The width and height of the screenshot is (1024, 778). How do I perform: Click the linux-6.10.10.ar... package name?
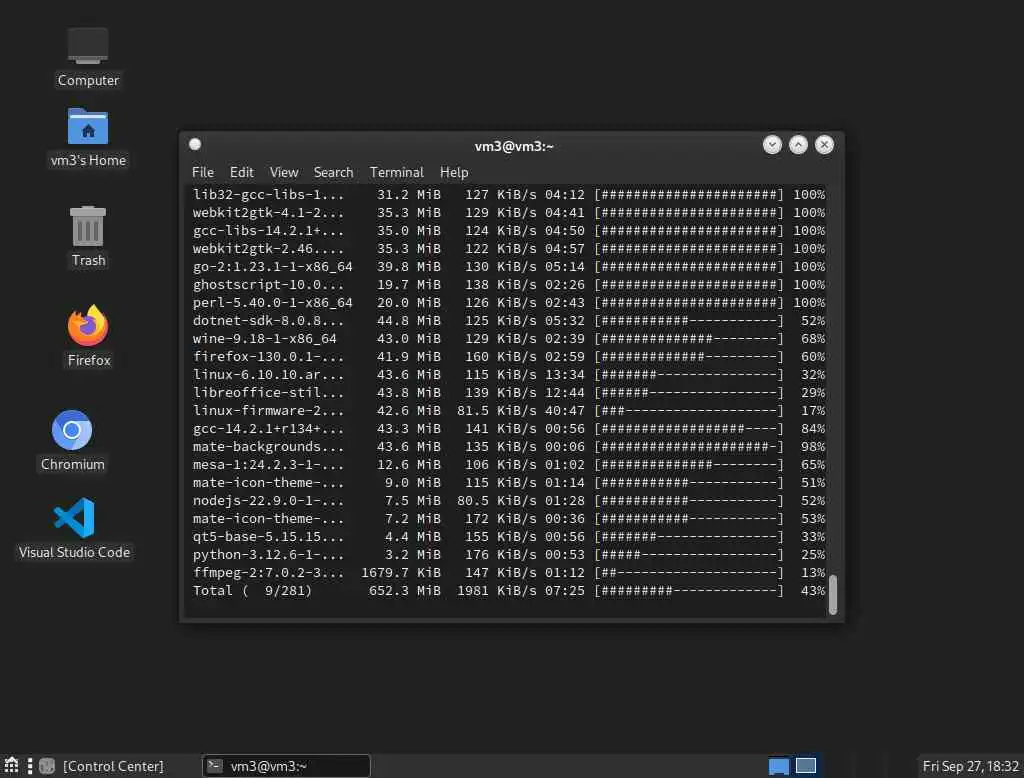[x=268, y=375]
